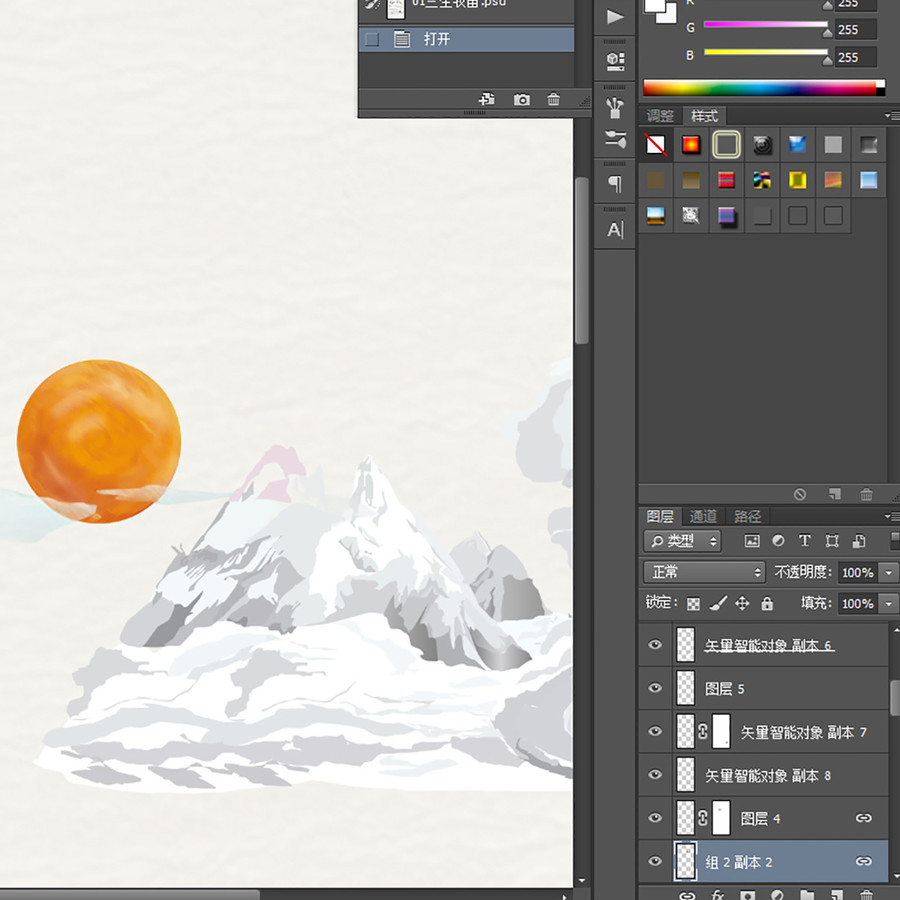Select the 矢量智能对象 副本 6 layer name
900x900 pixels.
(769, 646)
